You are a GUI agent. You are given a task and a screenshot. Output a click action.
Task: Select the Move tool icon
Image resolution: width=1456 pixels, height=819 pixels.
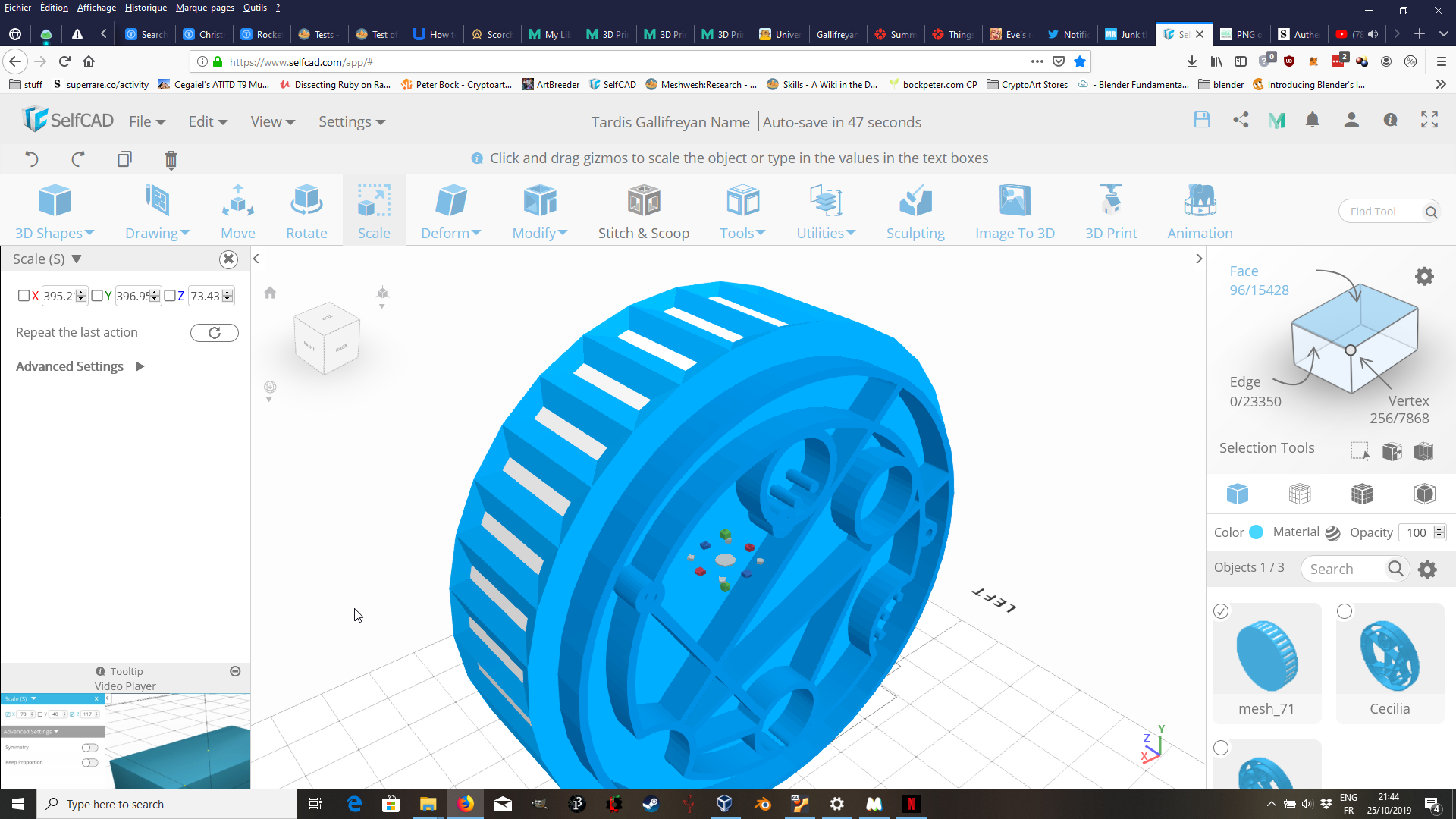click(237, 202)
